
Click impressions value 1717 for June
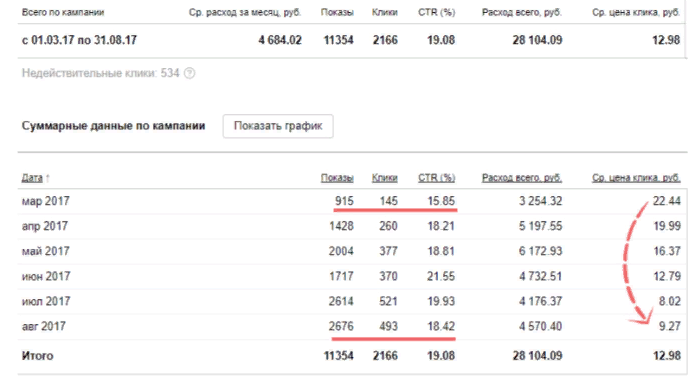(341, 276)
